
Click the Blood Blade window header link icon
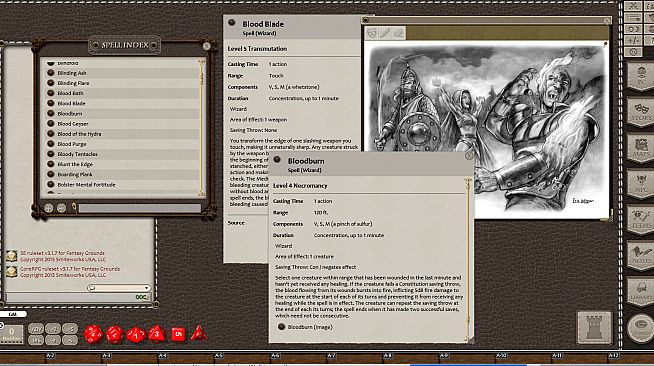click(232, 23)
